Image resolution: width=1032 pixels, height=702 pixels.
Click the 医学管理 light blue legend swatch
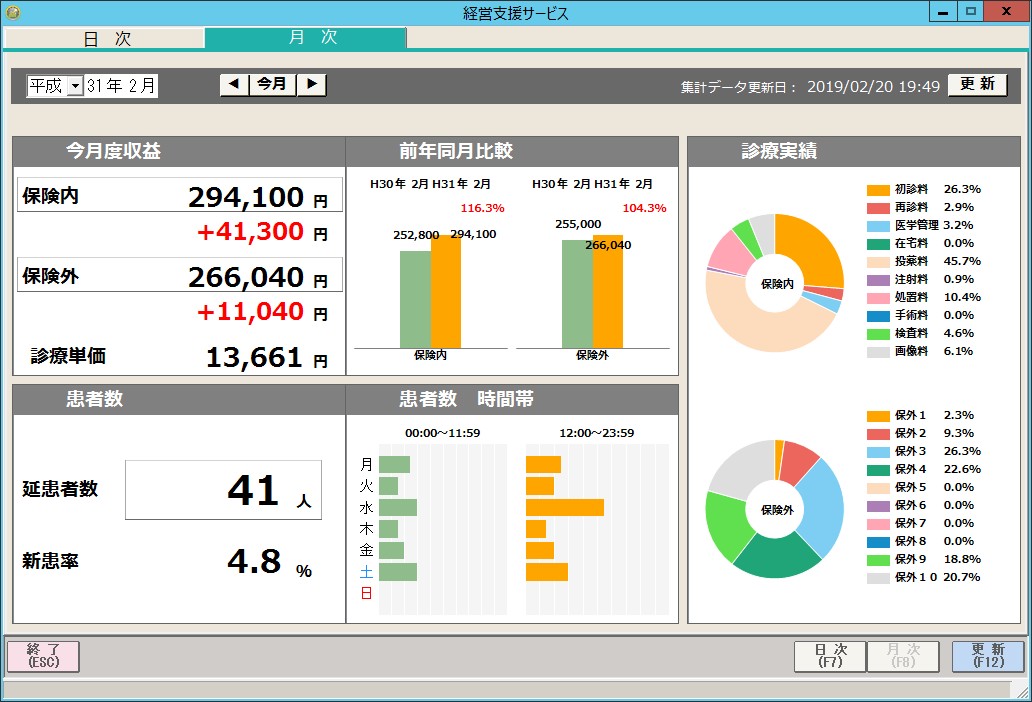(x=878, y=226)
